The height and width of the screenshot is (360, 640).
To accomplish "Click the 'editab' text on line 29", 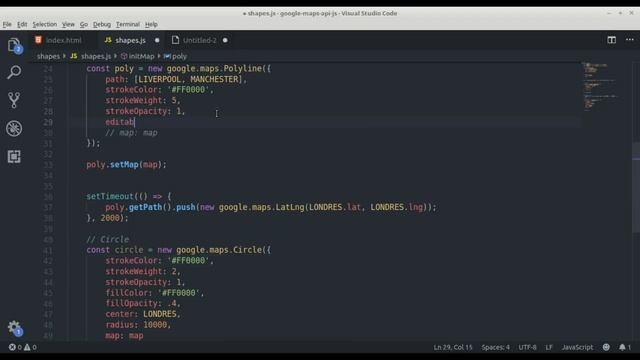I will tap(120, 122).
